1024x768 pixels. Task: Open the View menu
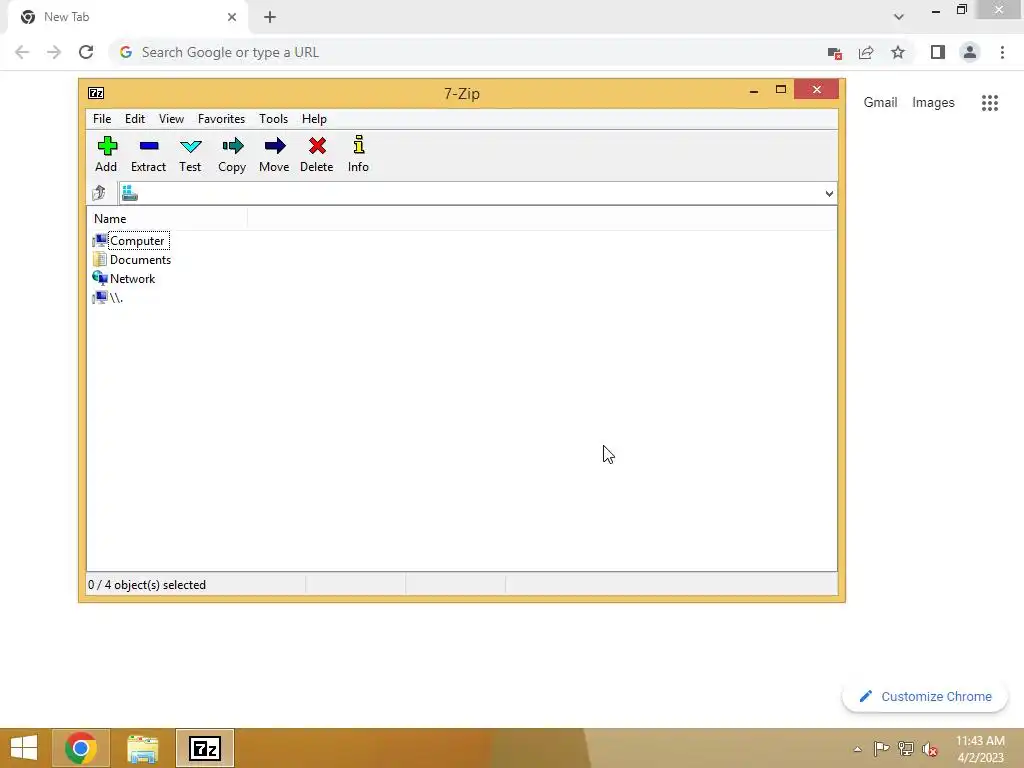click(x=171, y=119)
